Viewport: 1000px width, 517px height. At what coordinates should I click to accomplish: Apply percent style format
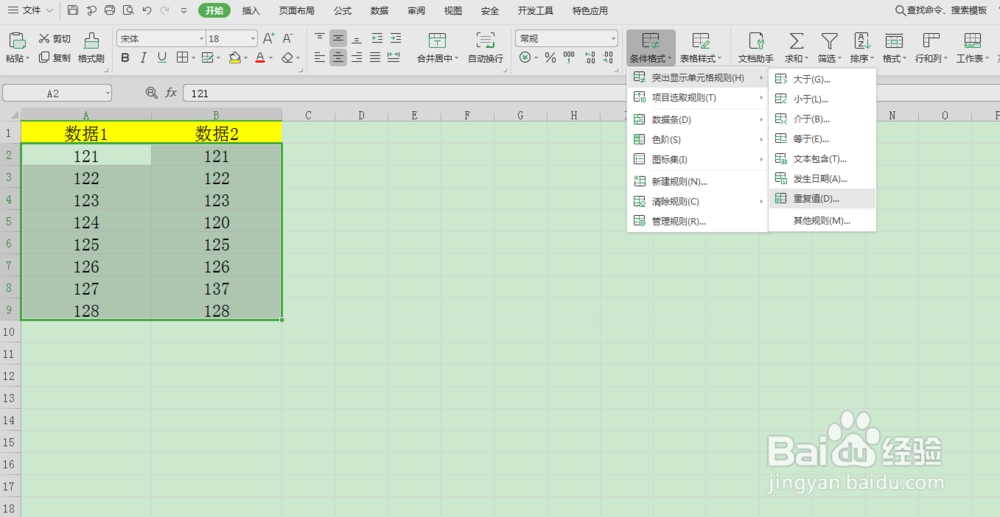click(550, 58)
